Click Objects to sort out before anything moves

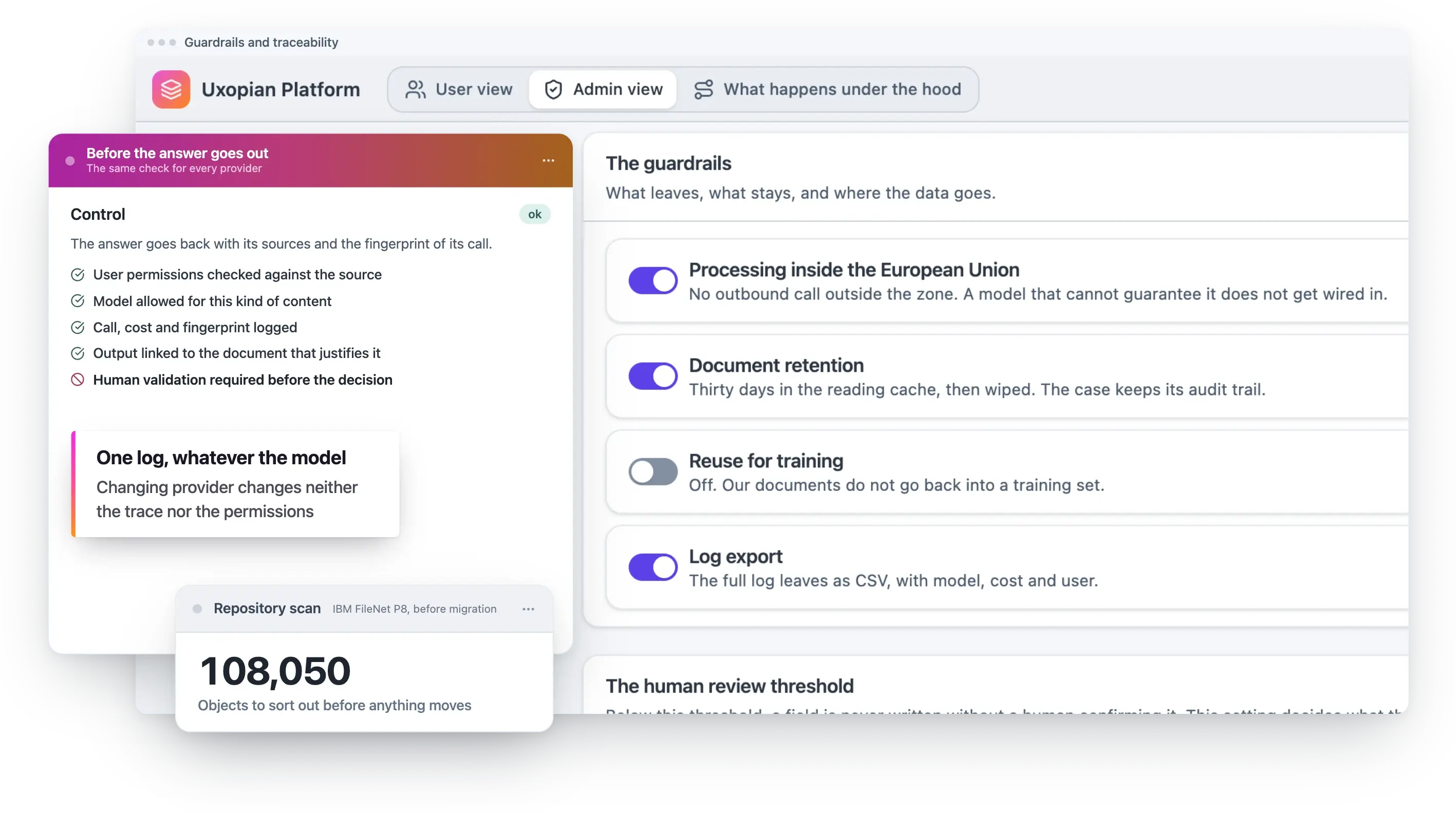click(x=334, y=705)
